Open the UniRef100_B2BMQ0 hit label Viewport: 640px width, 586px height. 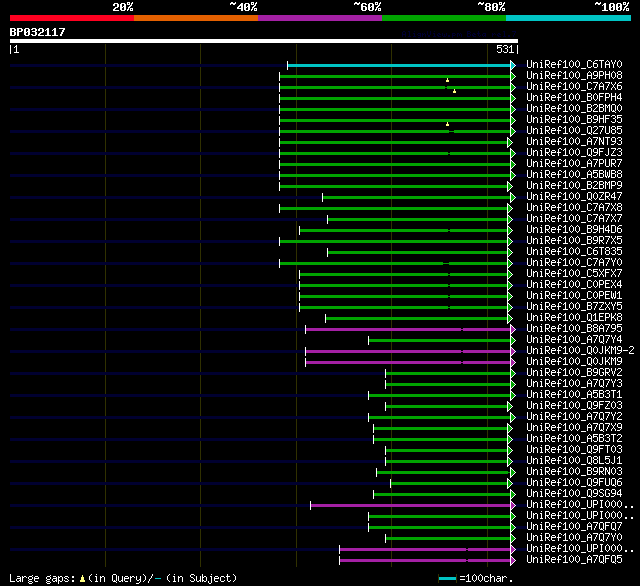click(574, 109)
